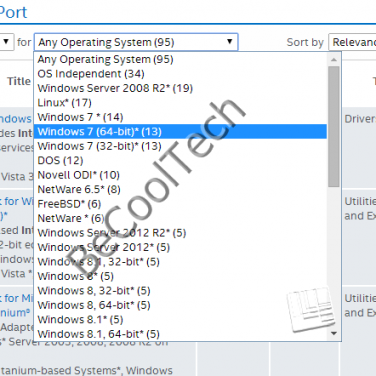Choose OS Independent (34) option

[x=180, y=74]
